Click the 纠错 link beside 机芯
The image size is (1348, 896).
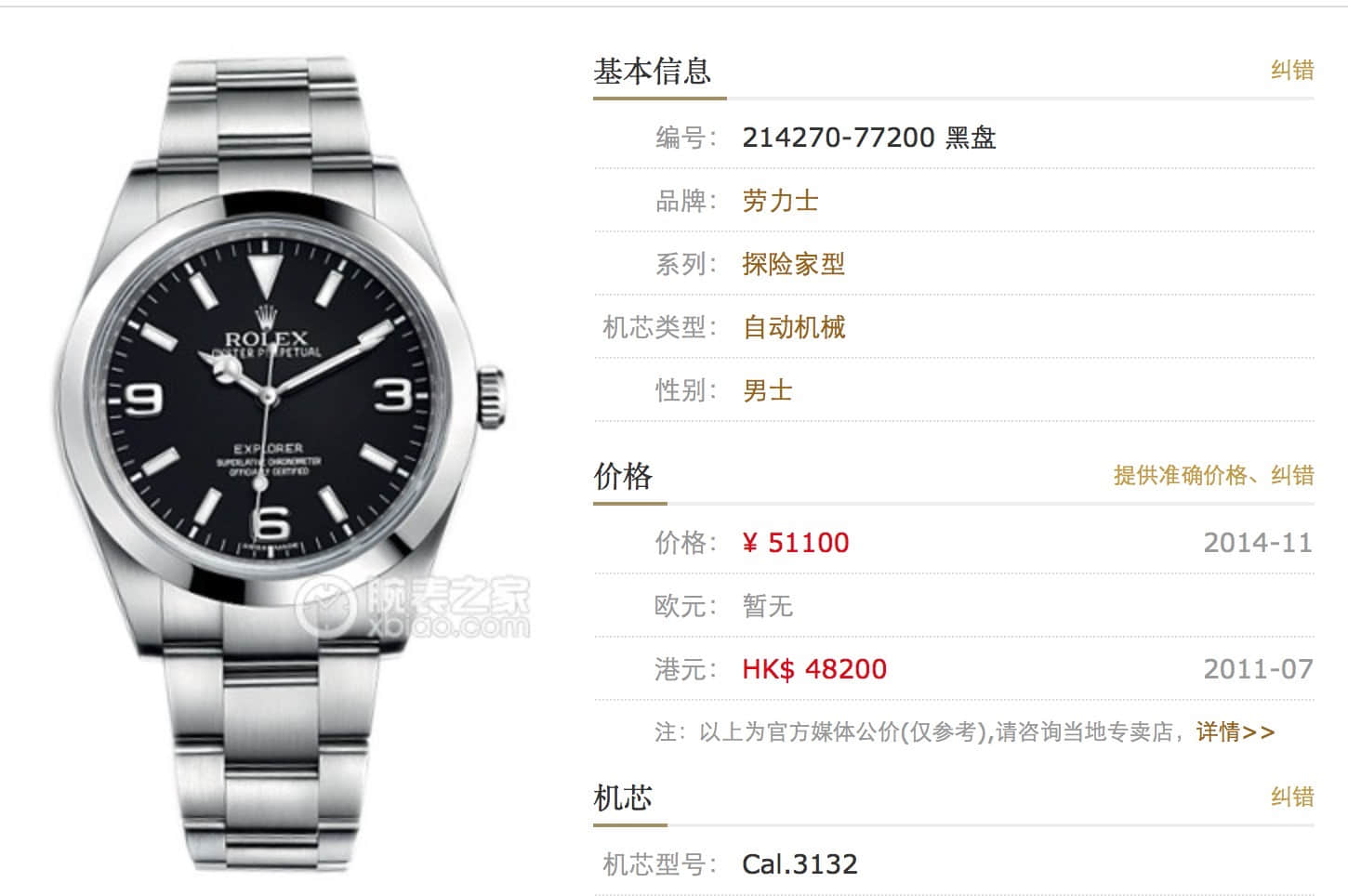pos(1292,797)
